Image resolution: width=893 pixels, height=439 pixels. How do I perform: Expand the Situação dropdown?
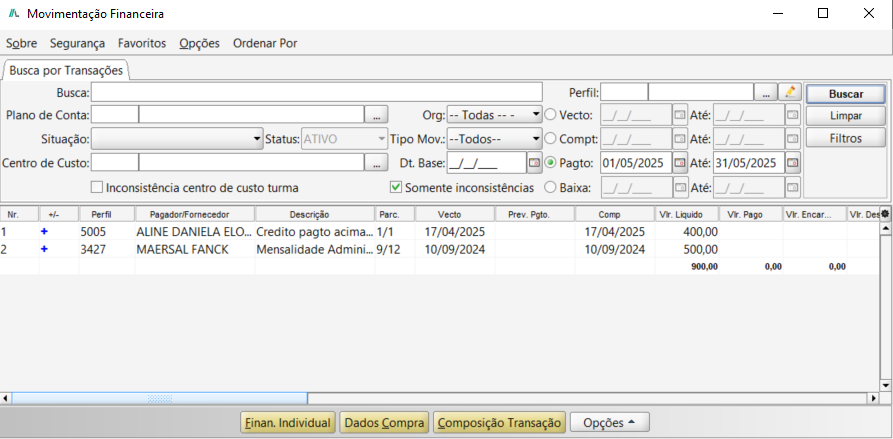(177, 139)
